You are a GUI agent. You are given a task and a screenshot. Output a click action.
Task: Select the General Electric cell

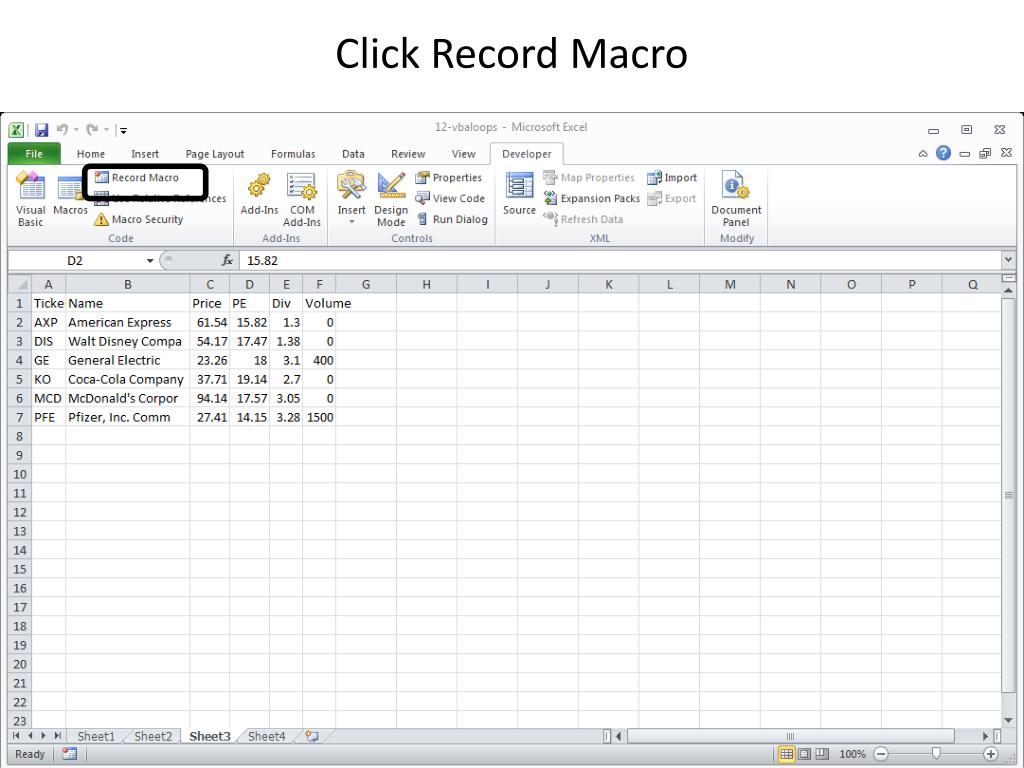click(128, 360)
